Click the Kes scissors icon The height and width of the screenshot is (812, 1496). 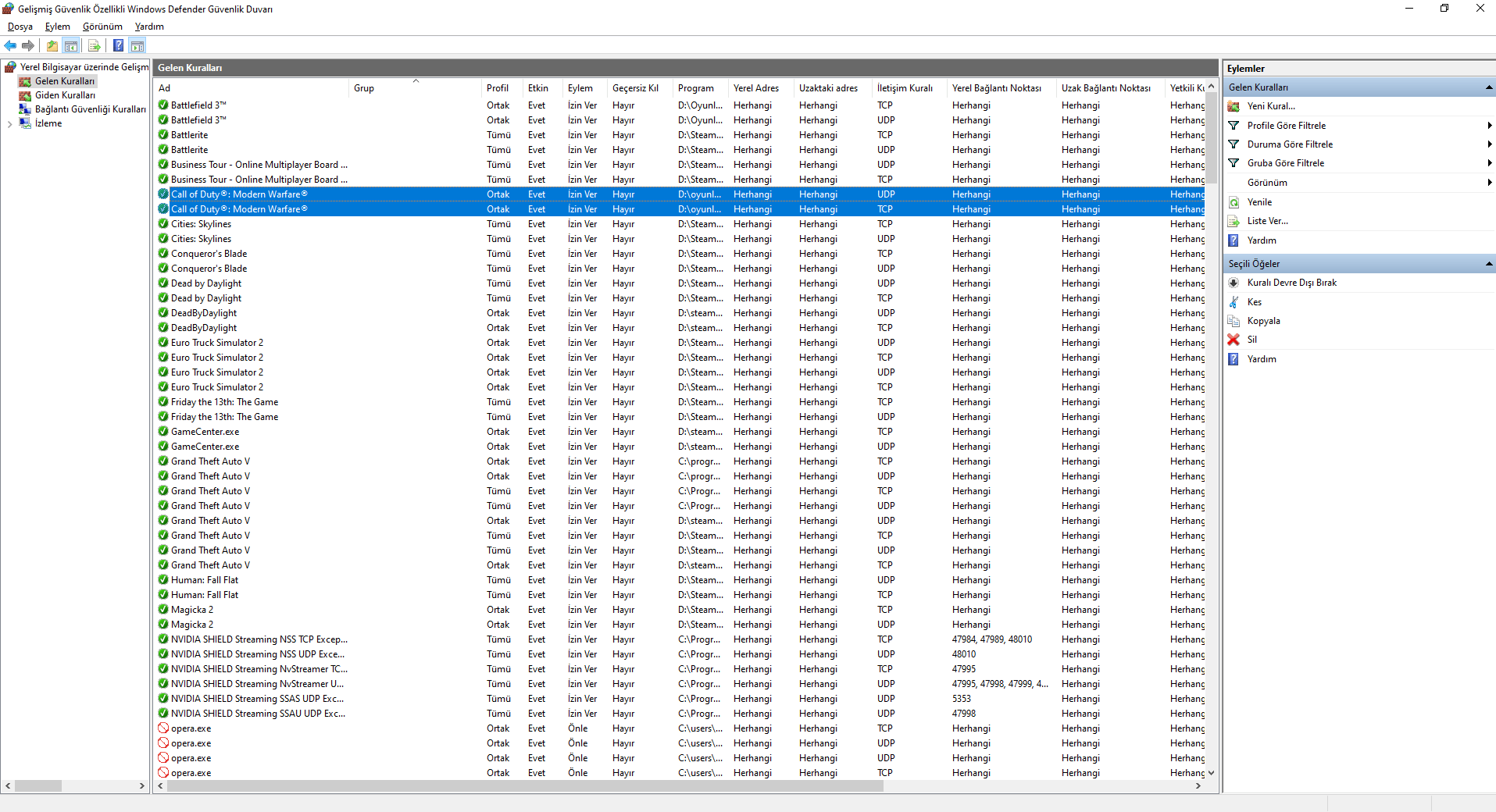(x=1234, y=302)
